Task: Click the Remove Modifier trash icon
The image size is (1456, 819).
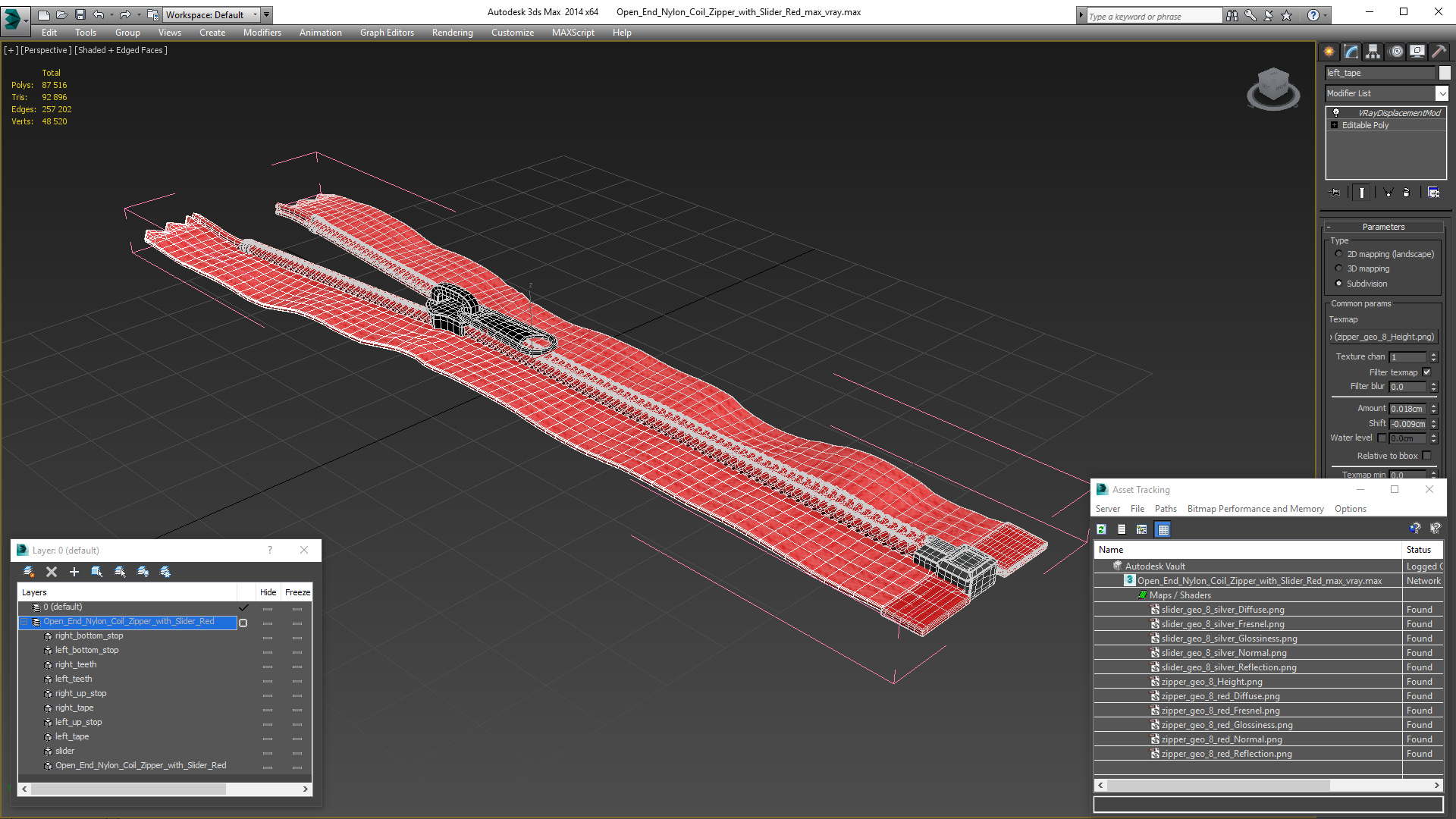Action: (x=1407, y=193)
